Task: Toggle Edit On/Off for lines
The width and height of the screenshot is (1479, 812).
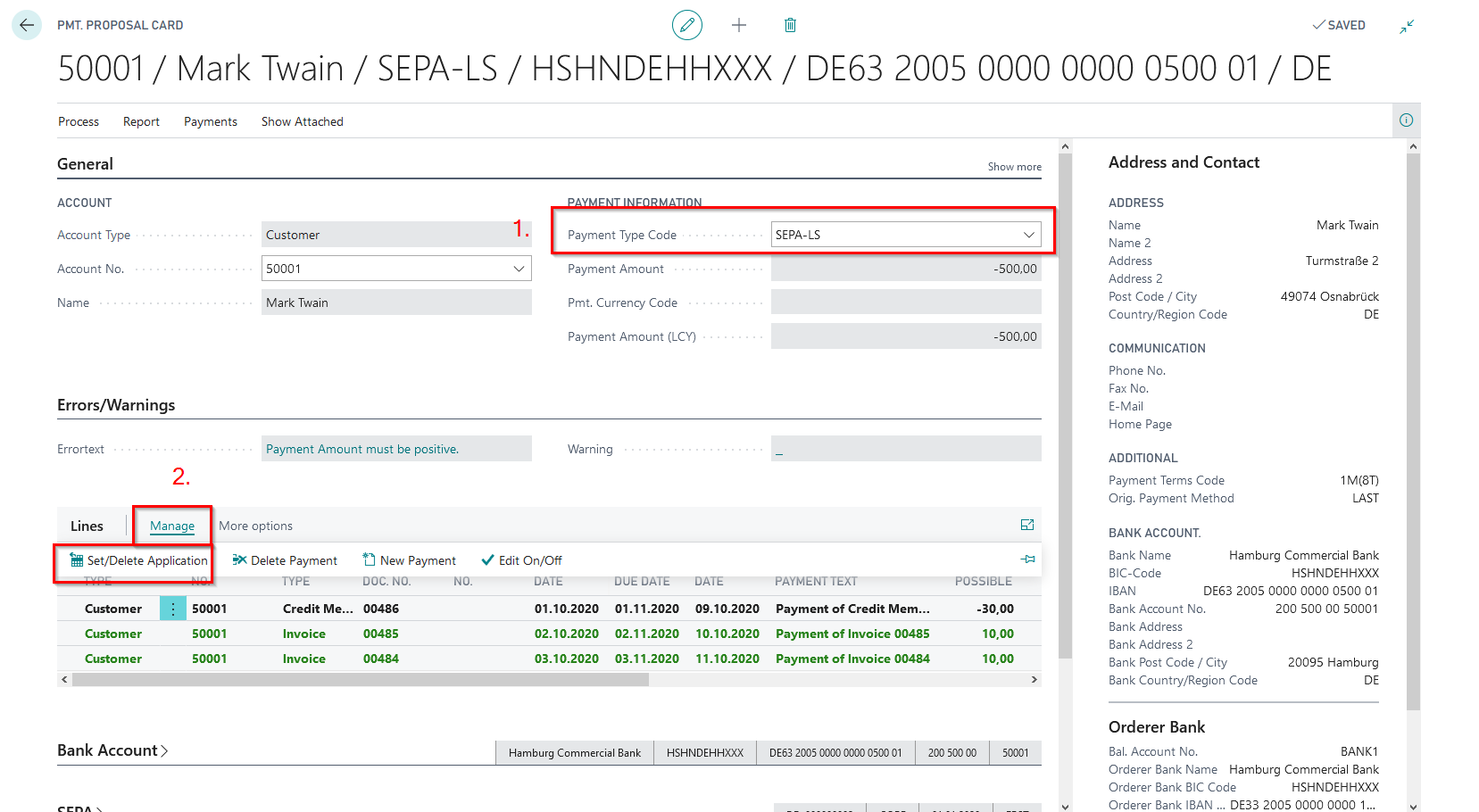Action: pos(521,560)
